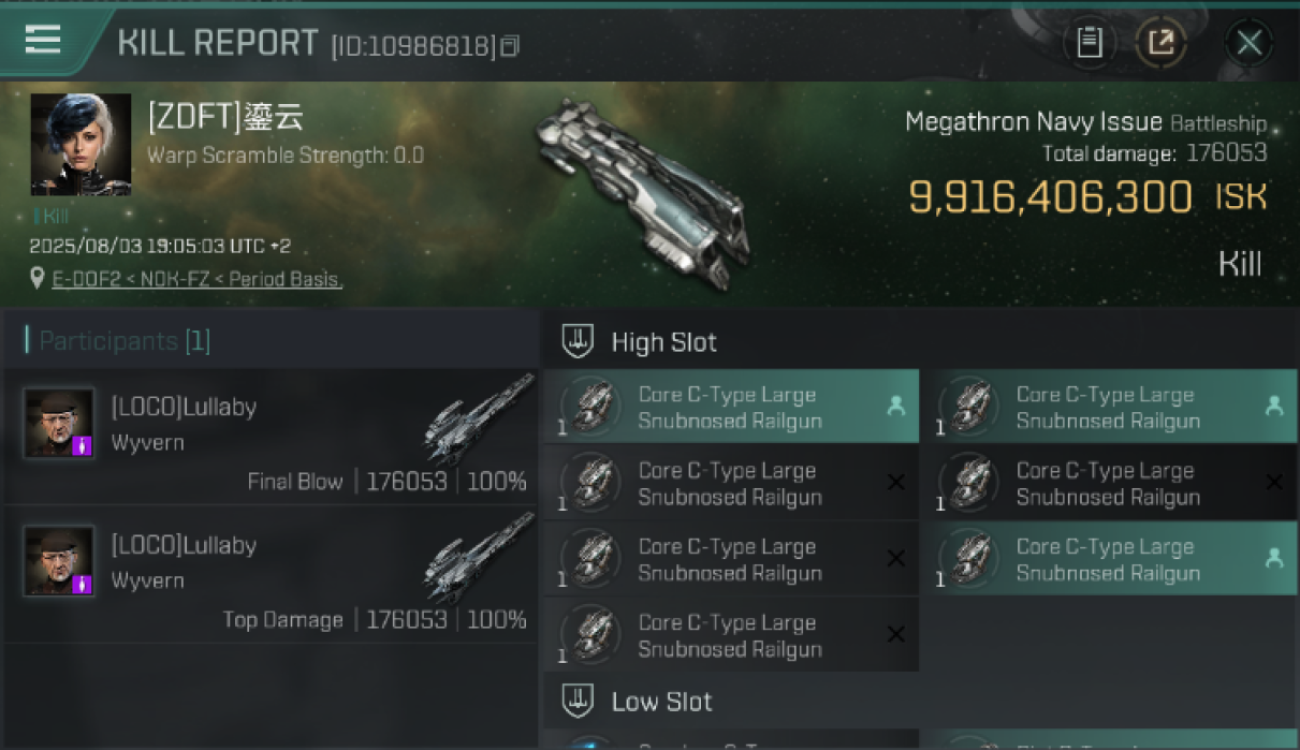This screenshot has height=750, width=1300.
Task: Open the clipboard icon in header
Action: tap(1089, 42)
